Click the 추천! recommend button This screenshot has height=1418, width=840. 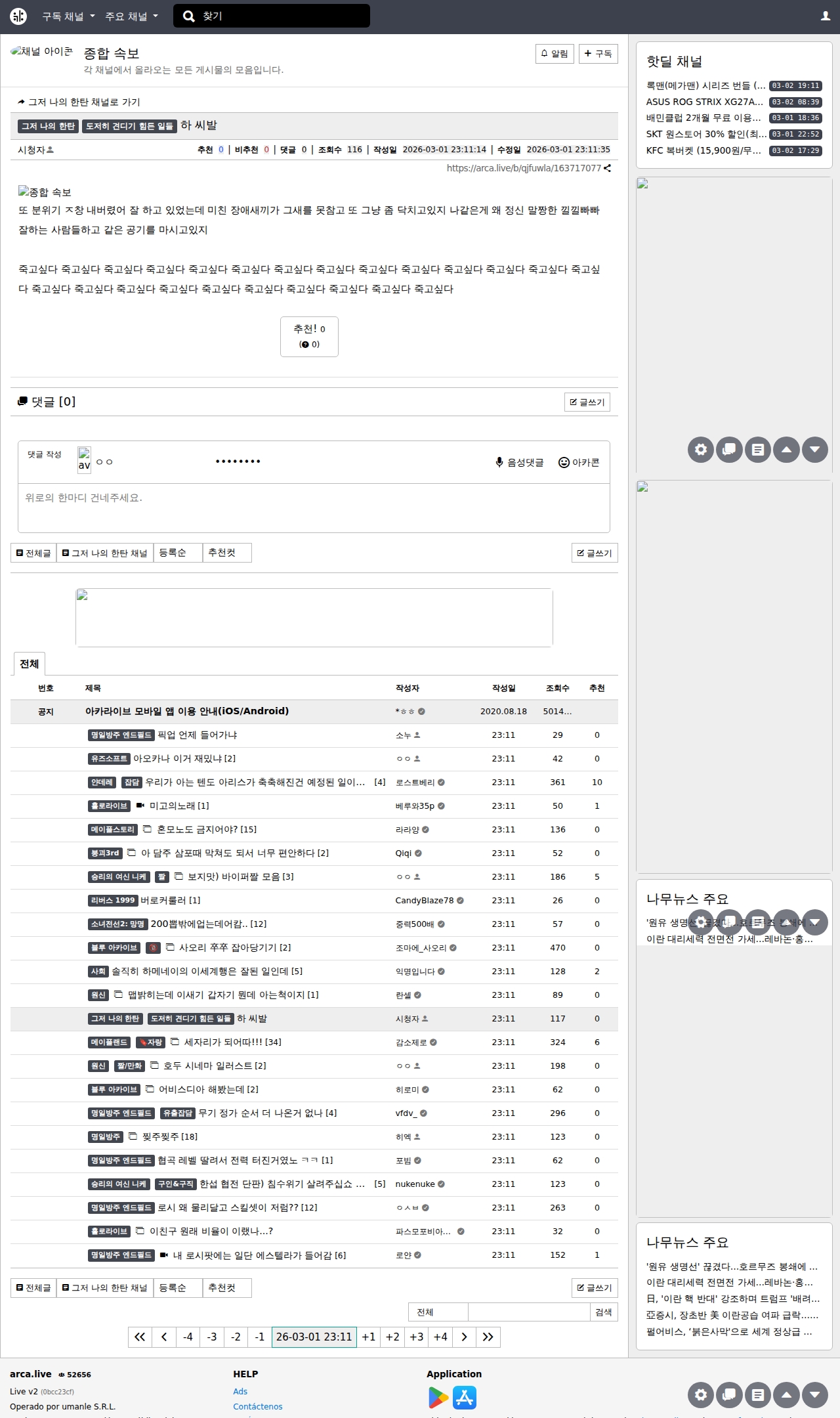[x=309, y=337]
